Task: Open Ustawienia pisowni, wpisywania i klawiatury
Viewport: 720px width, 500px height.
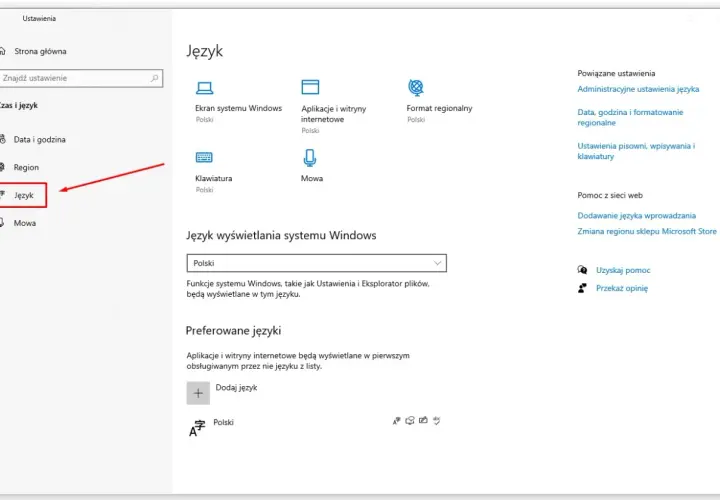Action: pyautogui.click(x=636, y=151)
